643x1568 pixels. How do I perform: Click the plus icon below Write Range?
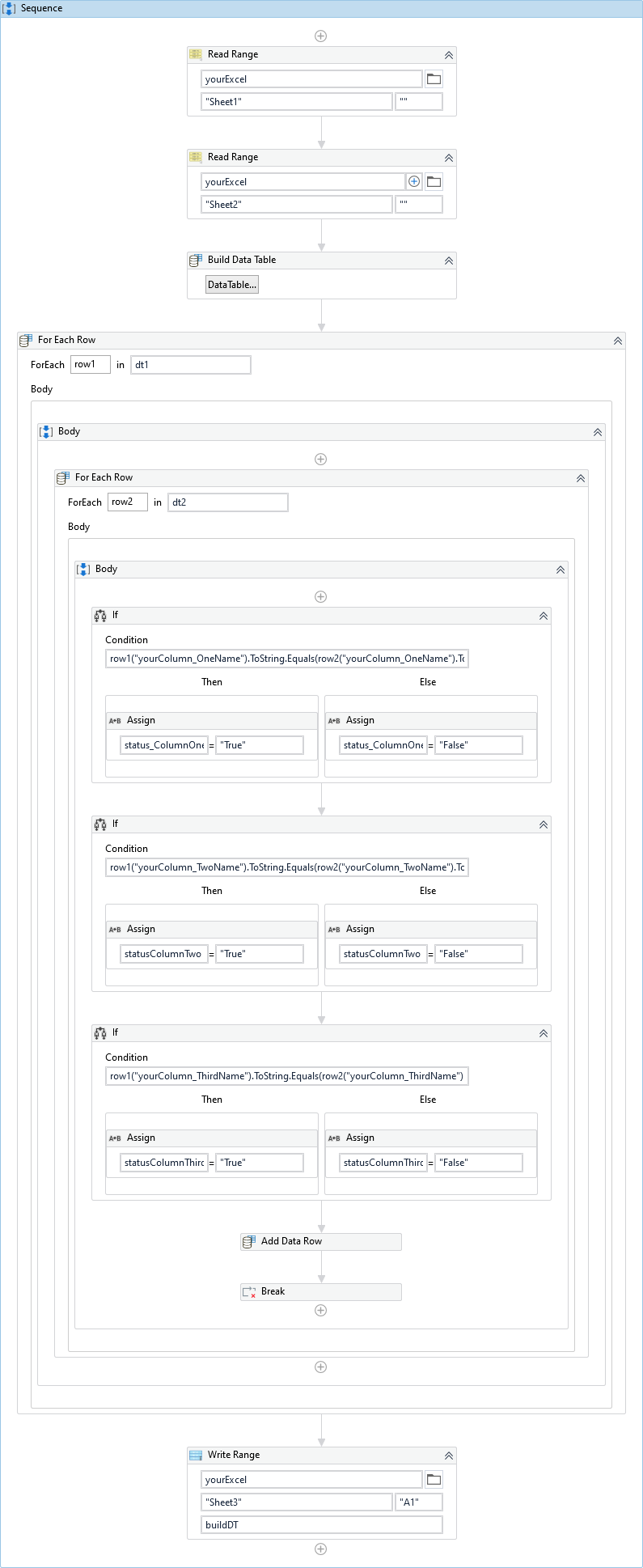click(x=321, y=1549)
